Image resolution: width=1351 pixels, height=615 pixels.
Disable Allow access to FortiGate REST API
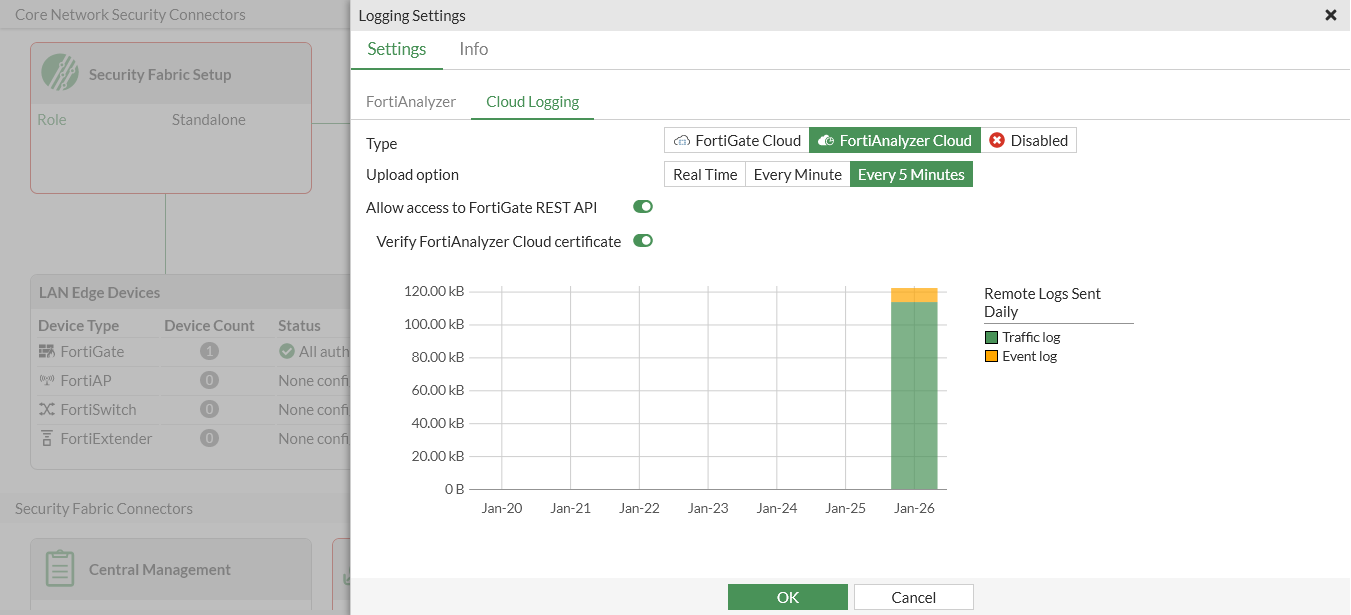642,207
